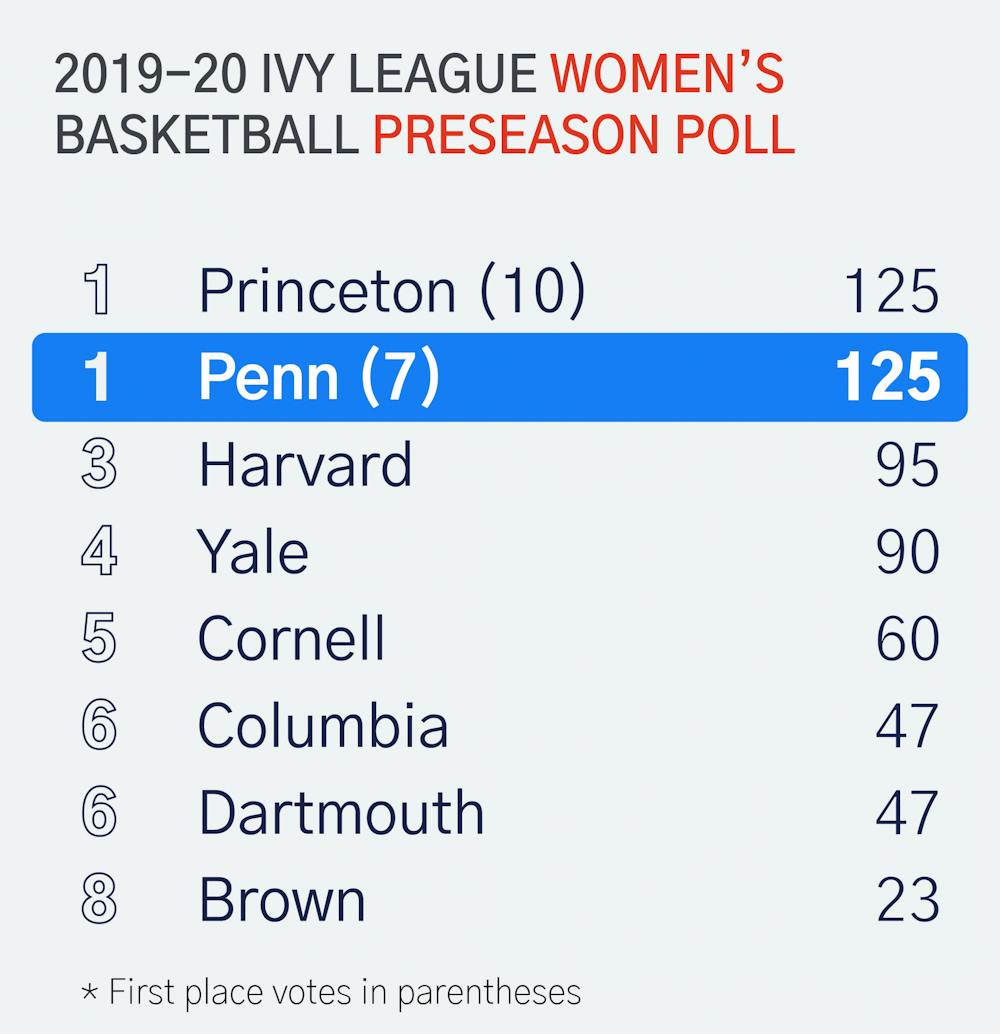Select the Brown team name
The image size is (1000, 1034).
pyautogui.click(x=282, y=899)
